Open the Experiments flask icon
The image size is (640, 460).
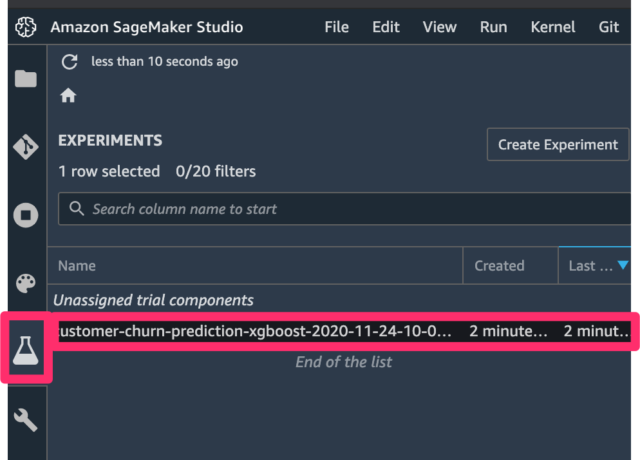26,350
